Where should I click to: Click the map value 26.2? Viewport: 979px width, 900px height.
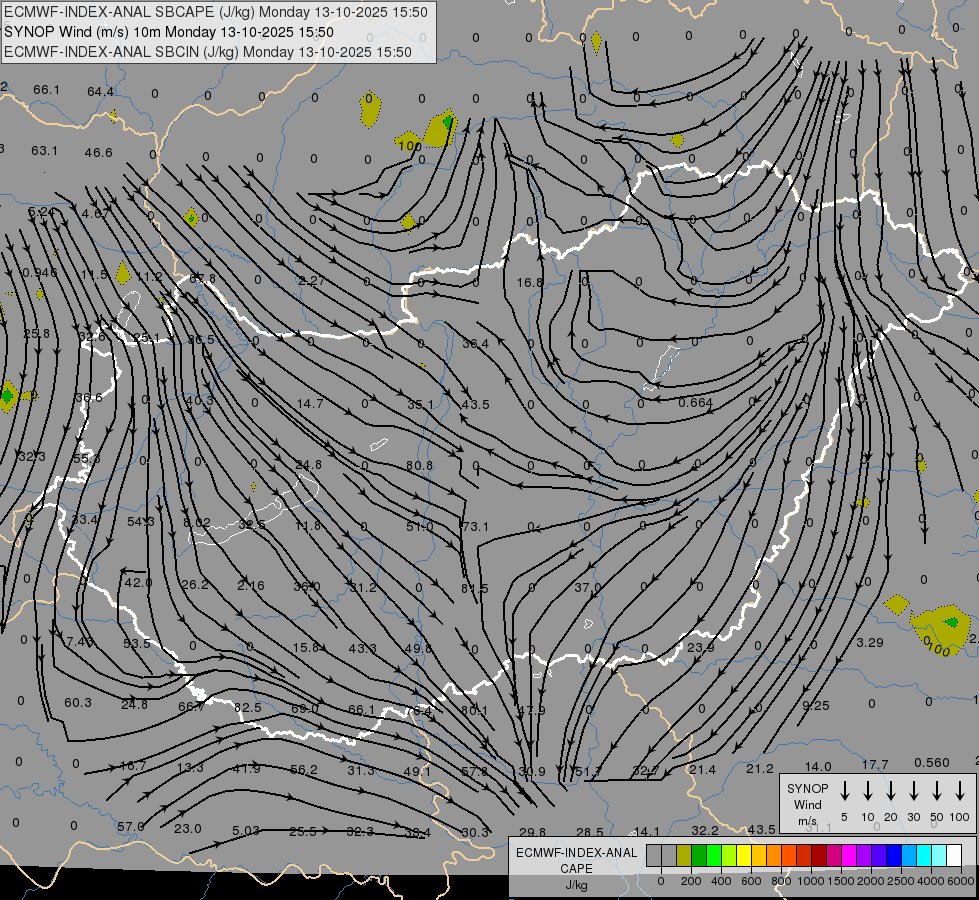click(x=195, y=585)
